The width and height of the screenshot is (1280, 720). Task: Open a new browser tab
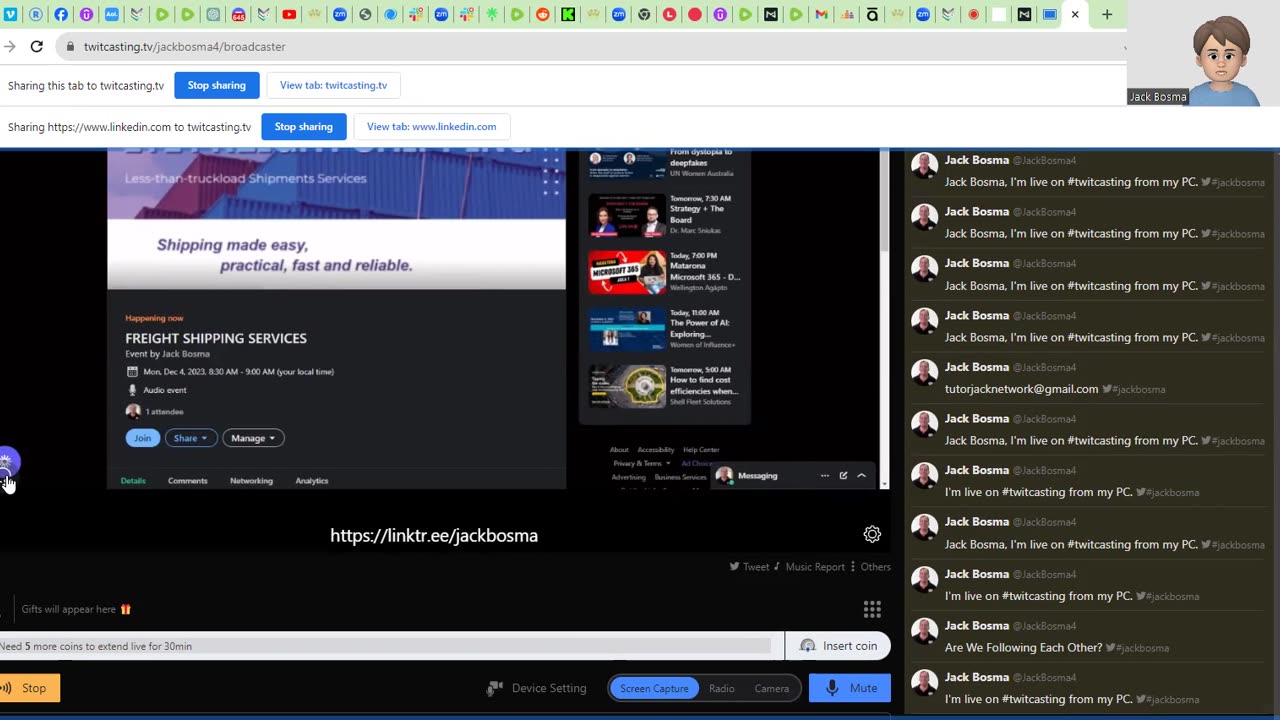point(1107,15)
